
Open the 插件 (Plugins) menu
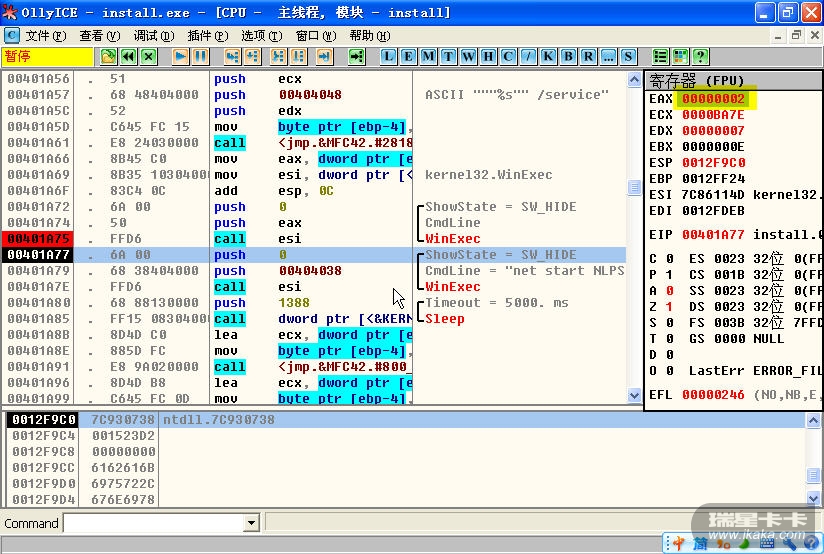(206, 35)
